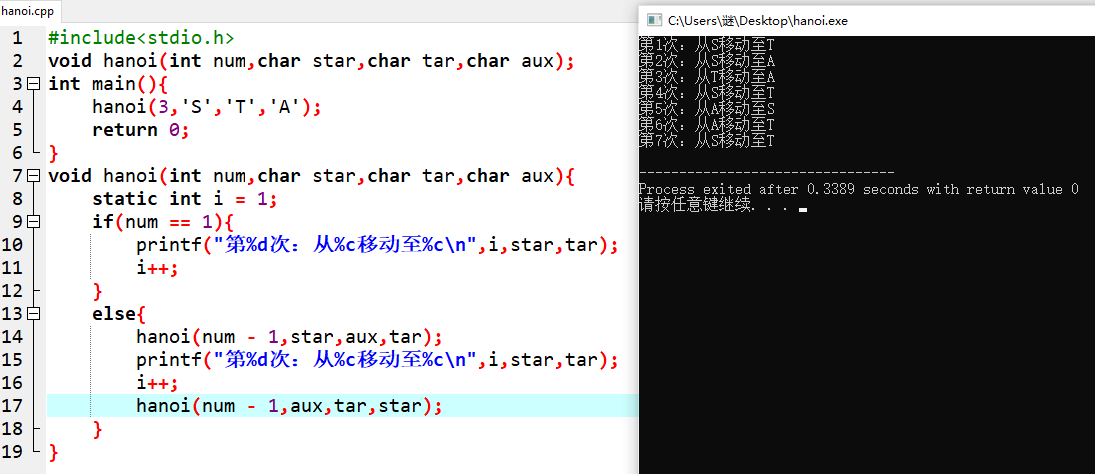Click the hanoi(num - 1,star,aux,tar); line
The image size is (1095, 474).
point(289,337)
